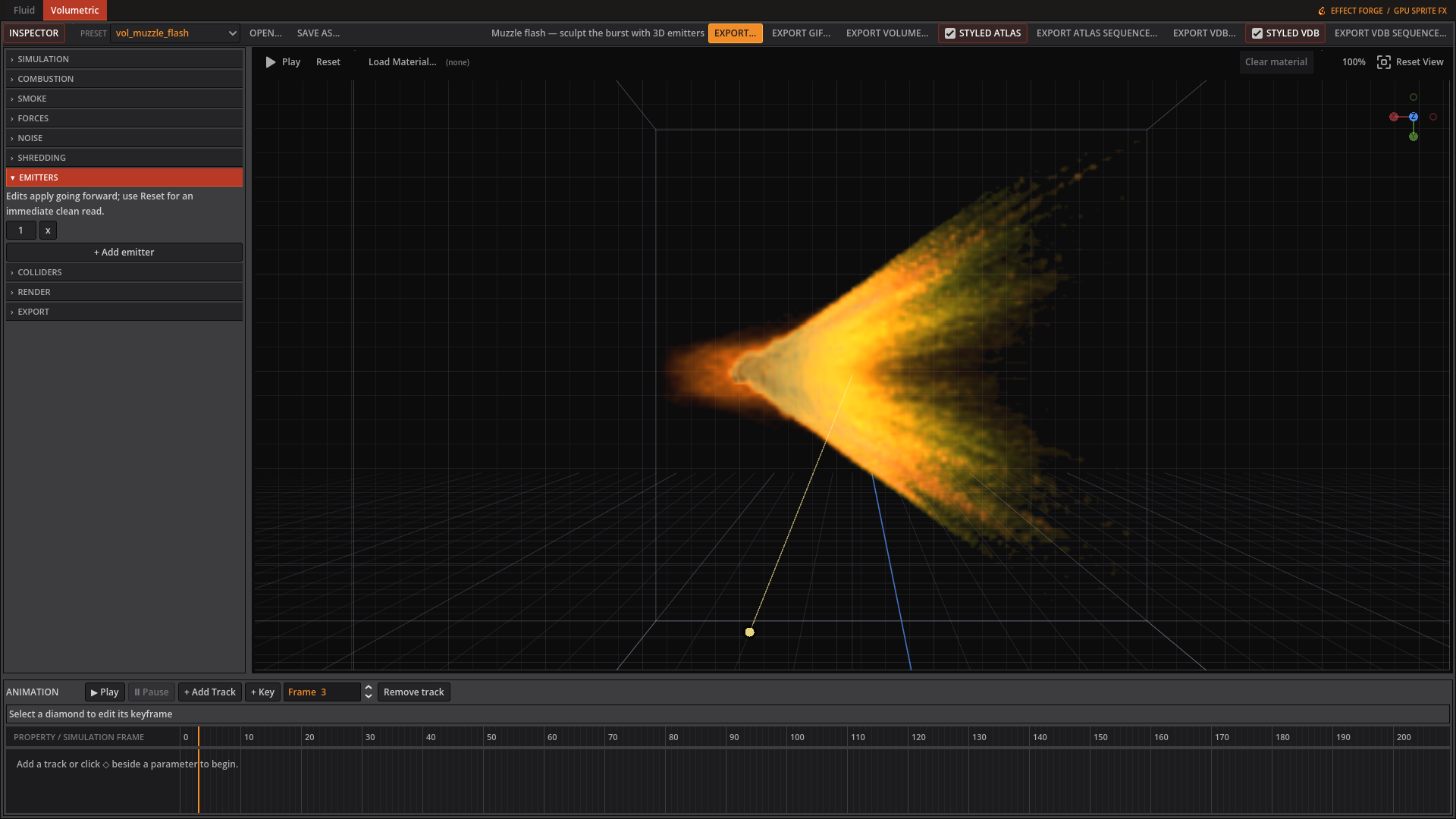Expand the Simulation section
1456x819 pixels.
pos(124,59)
